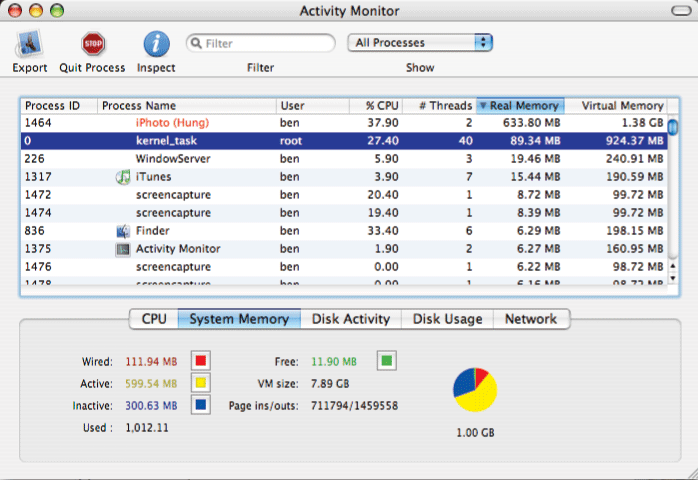Sort by the Process ID column header
This screenshot has width=698, height=480.
(x=59, y=106)
